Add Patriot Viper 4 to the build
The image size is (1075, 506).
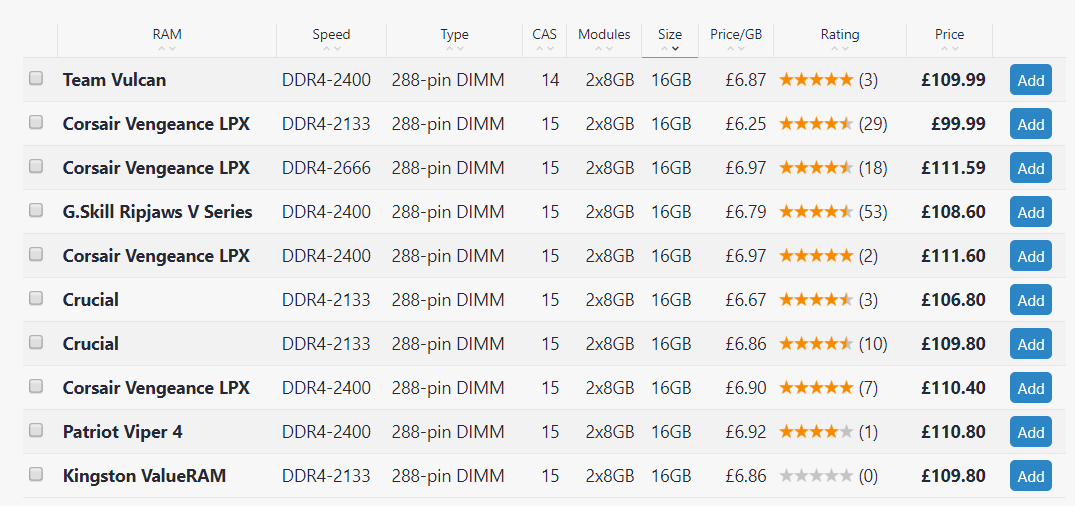[x=1030, y=432]
